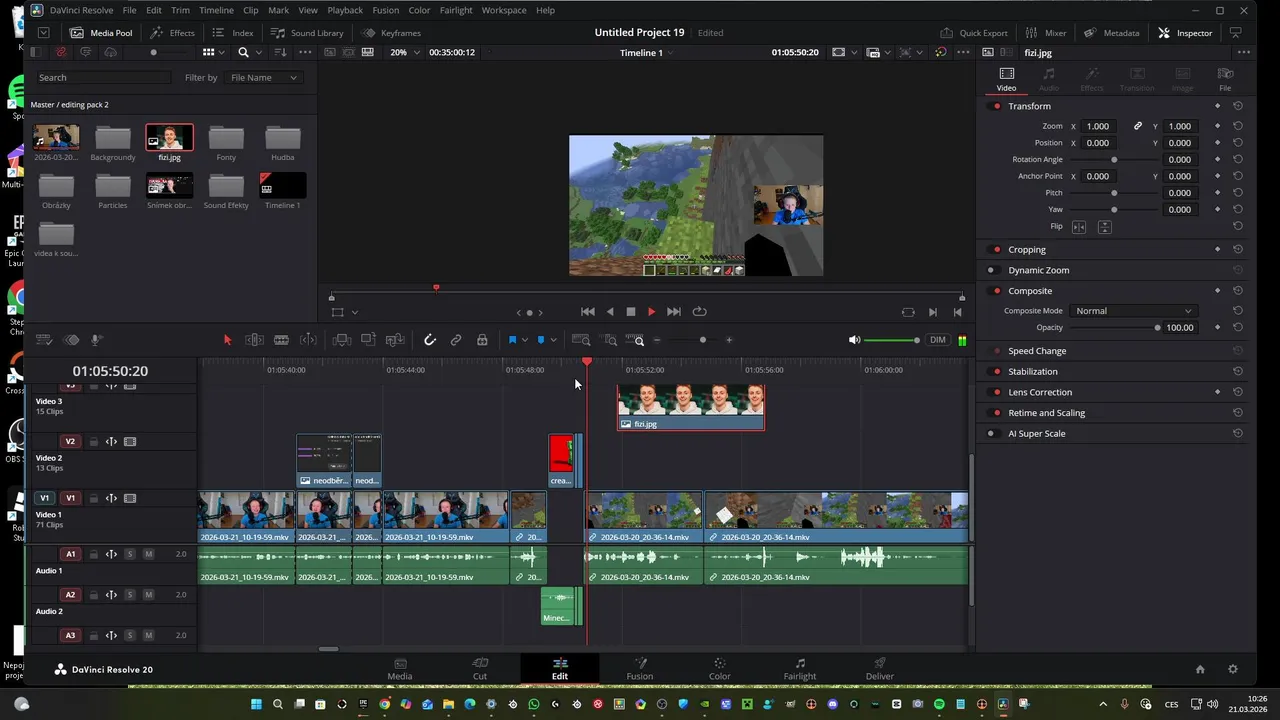1280x720 pixels.
Task: Select the Audio tab in Inspector
Action: (1049, 79)
